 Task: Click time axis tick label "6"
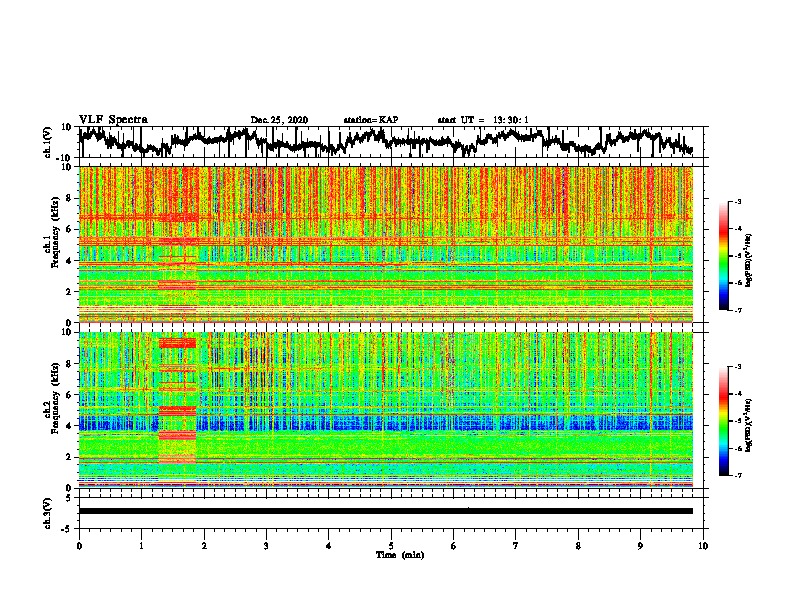(x=454, y=546)
